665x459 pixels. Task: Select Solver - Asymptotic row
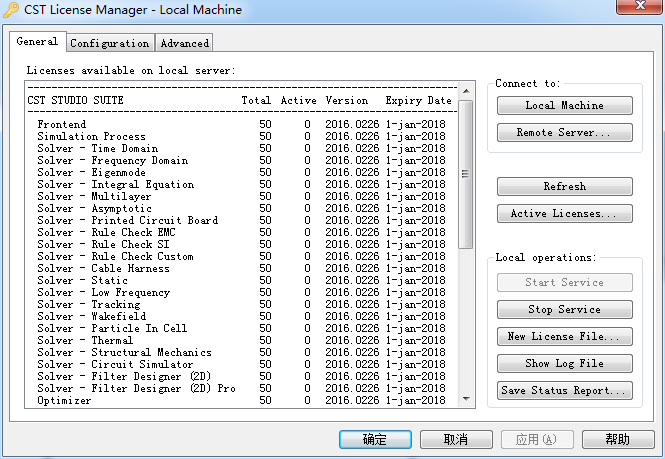tap(241, 208)
